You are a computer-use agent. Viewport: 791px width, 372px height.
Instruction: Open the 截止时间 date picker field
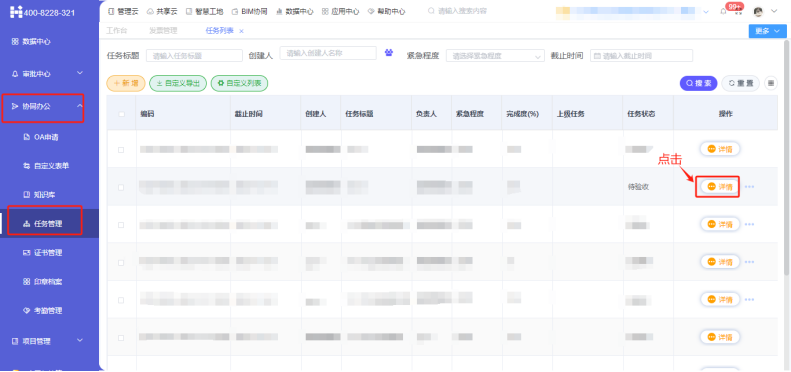coord(641,56)
